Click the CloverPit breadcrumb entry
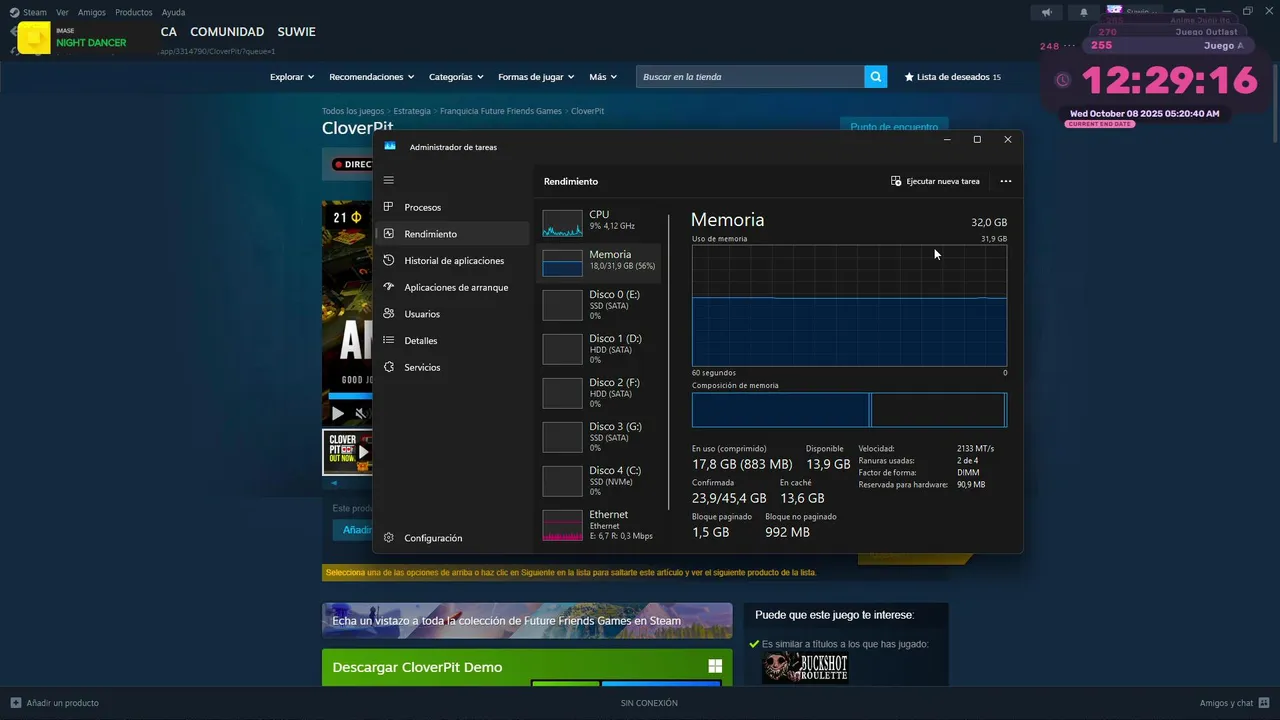 click(587, 111)
